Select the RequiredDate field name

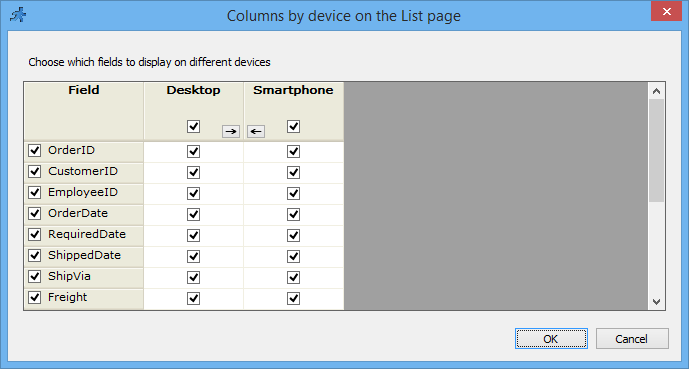click(87, 234)
